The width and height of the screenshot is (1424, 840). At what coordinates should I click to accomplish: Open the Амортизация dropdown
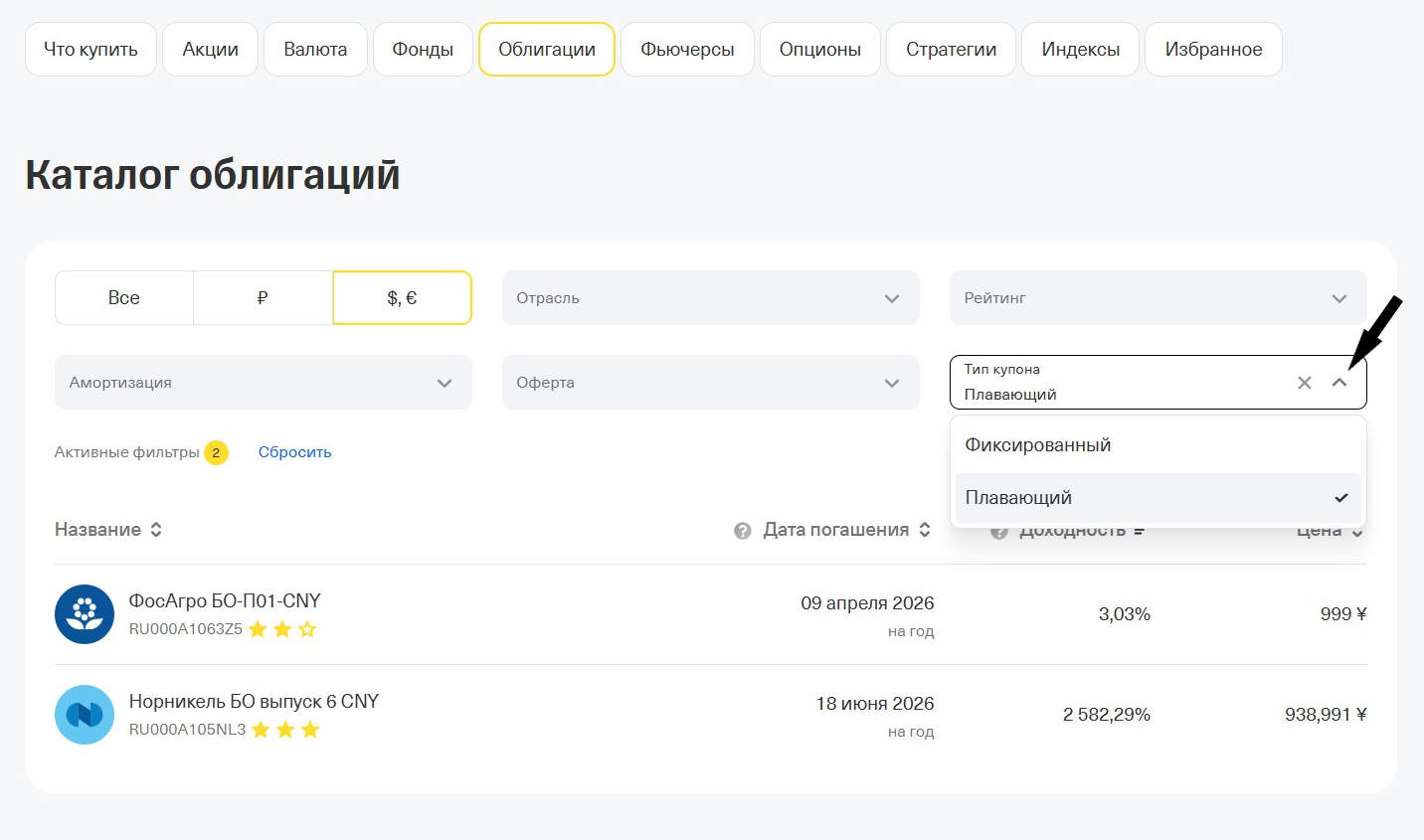tap(263, 383)
